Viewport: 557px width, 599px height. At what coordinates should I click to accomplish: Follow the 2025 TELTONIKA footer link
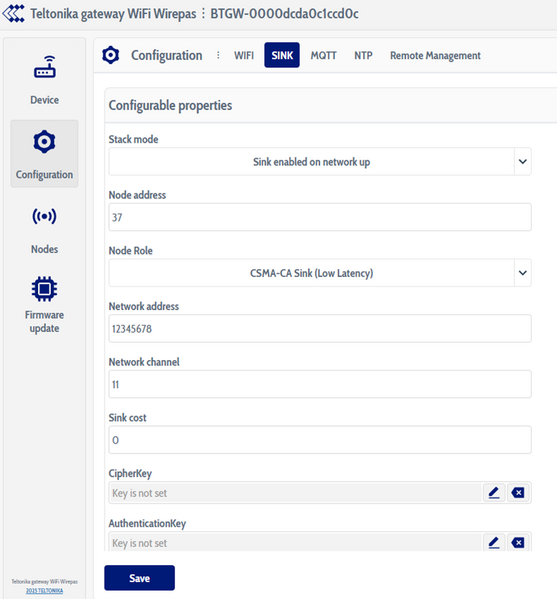click(44, 591)
